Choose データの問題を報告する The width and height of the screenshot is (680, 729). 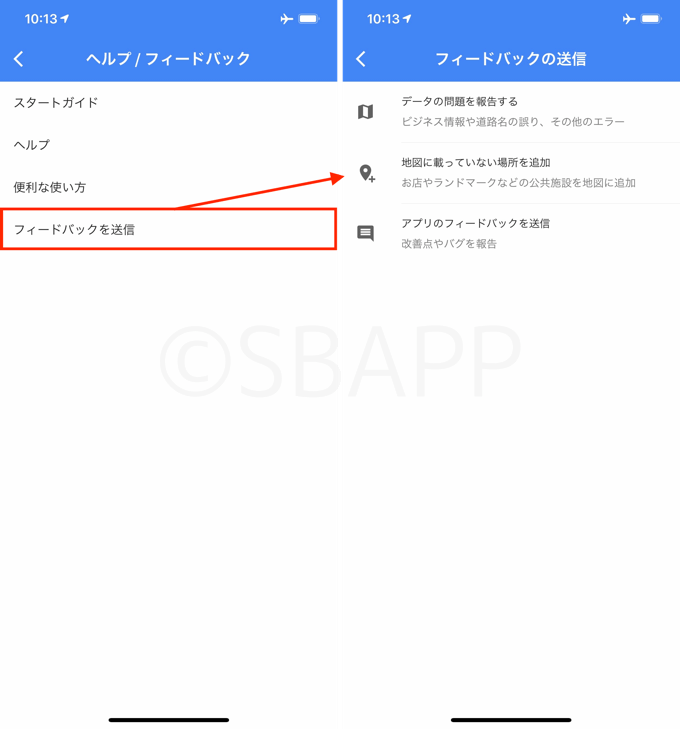511,112
